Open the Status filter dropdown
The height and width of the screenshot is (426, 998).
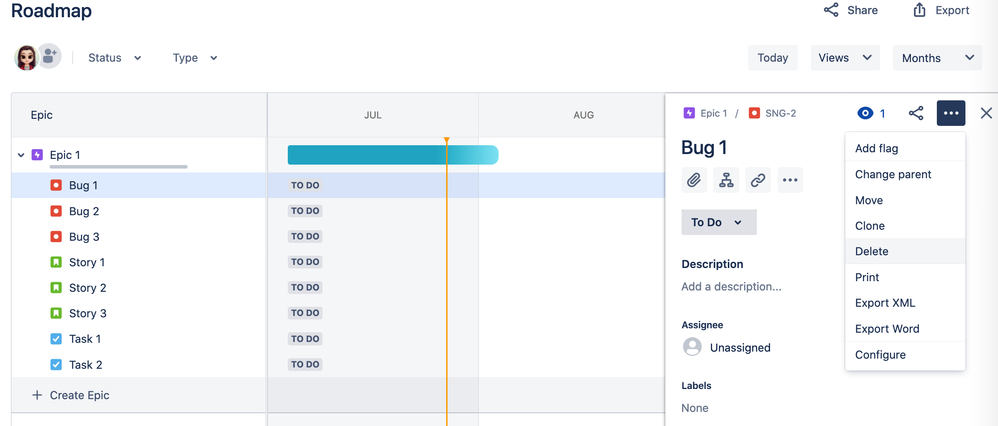point(115,57)
